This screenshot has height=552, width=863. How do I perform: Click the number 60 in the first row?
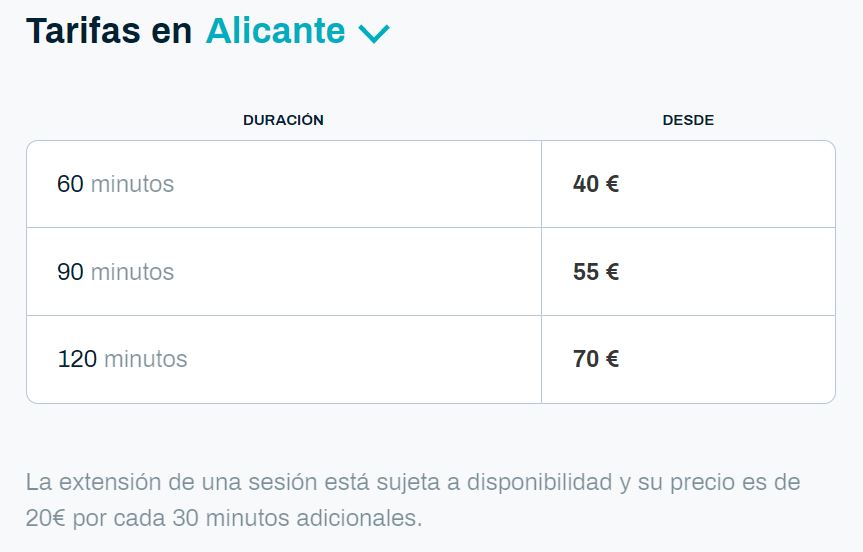[70, 184]
